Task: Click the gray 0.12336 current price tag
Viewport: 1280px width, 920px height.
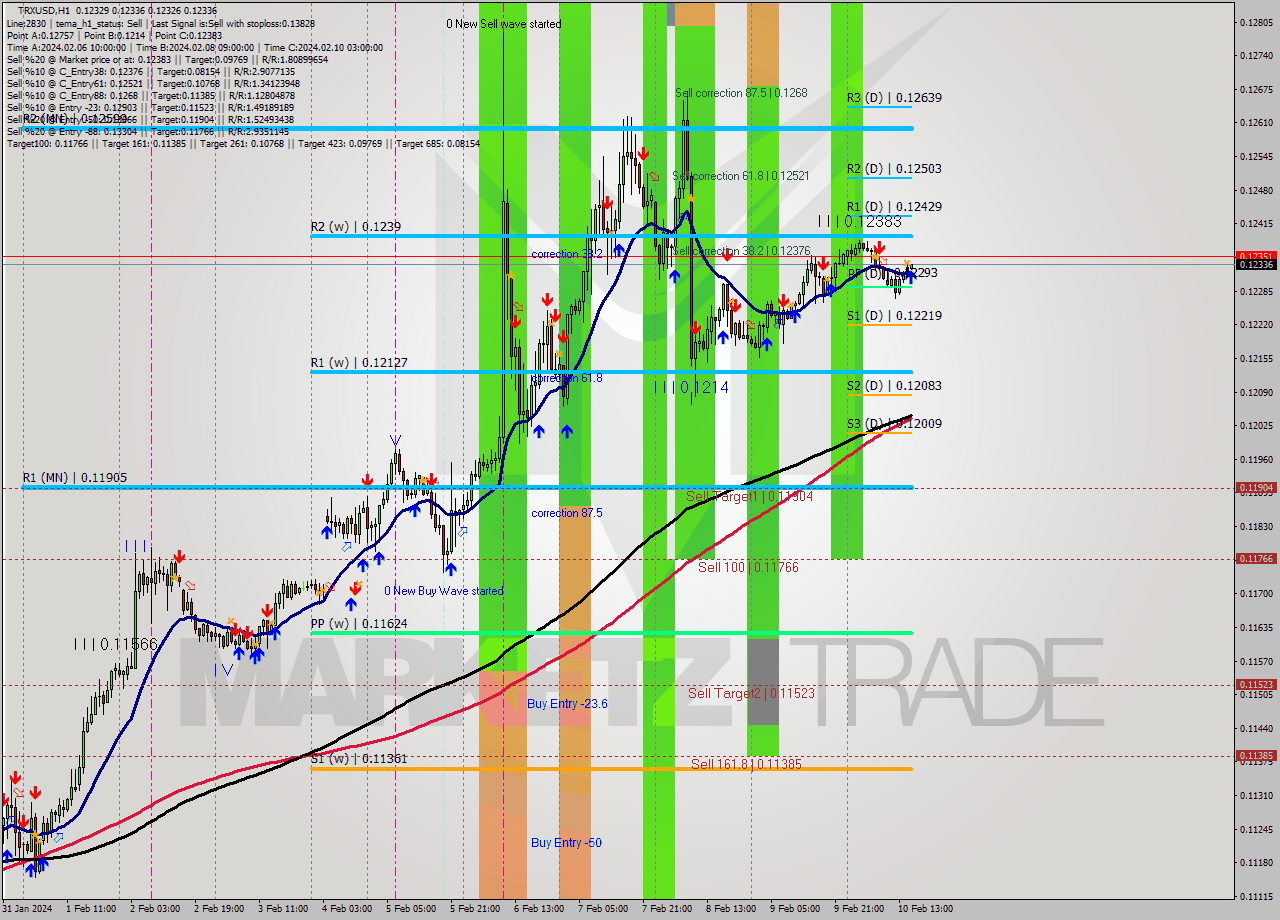Action: click(x=1256, y=264)
